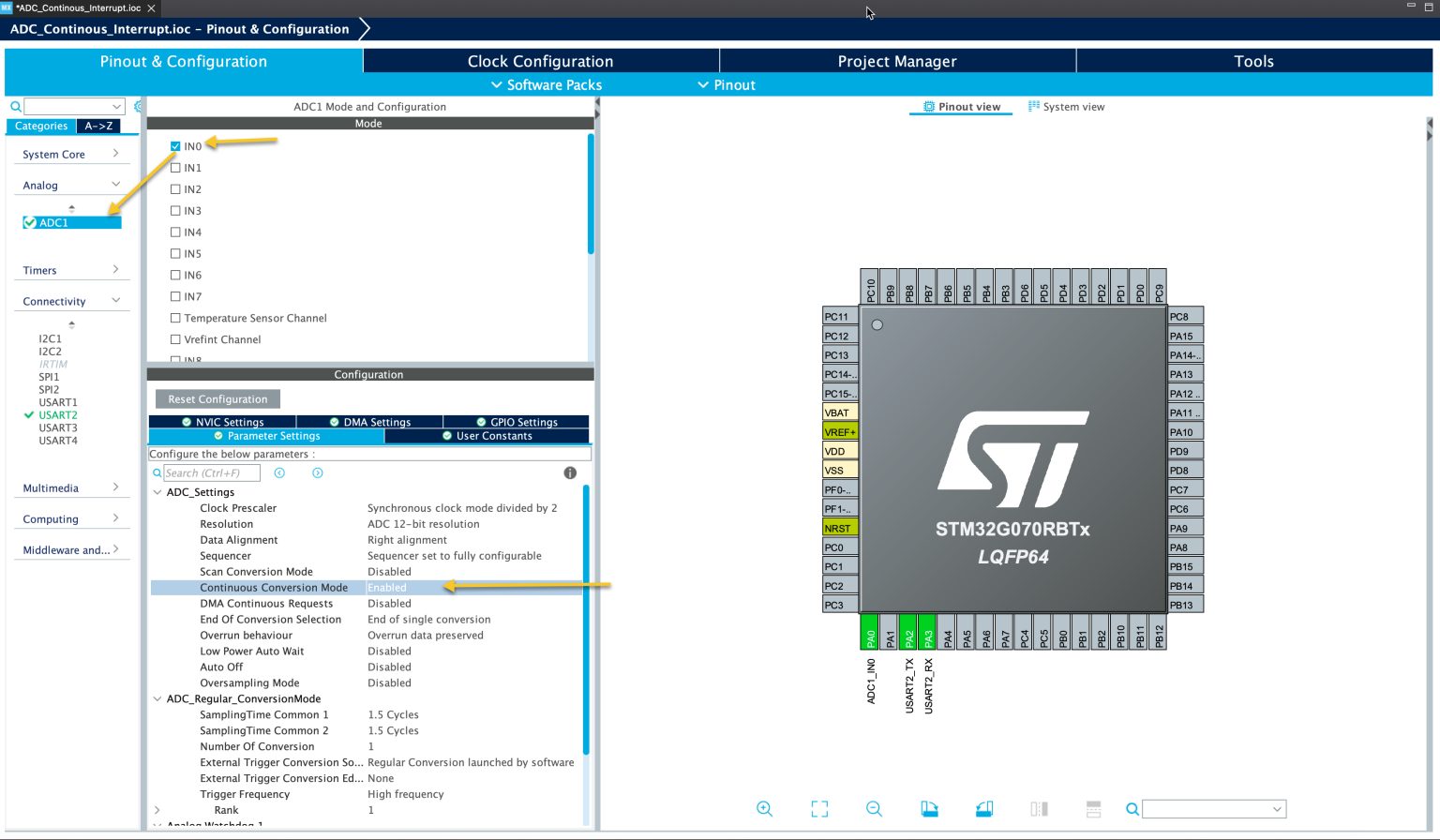
Task: Rotate the chip view clockwise
Action: click(929, 808)
